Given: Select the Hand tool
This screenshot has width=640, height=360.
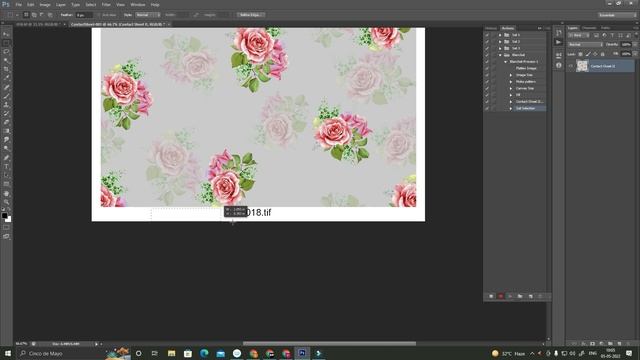Looking at the screenshot, I should pyautogui.click(x=6, y=193).
